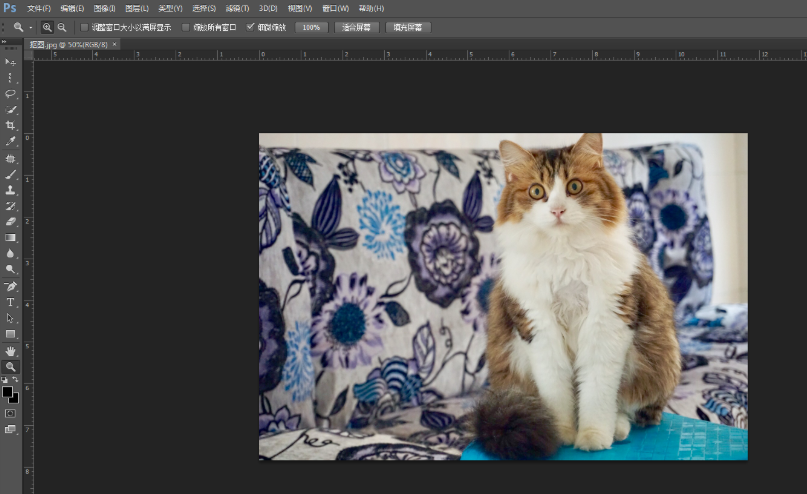Pick the Crop tool

[x=11, y=125]
